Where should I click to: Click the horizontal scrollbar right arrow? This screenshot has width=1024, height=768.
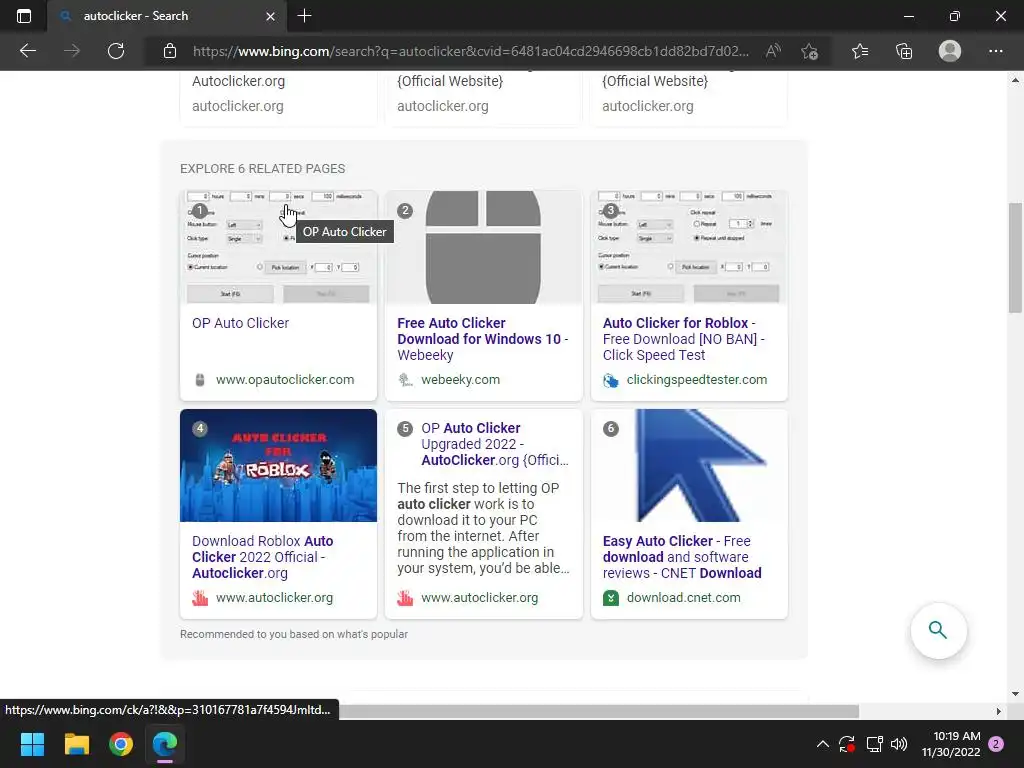[x=998, y=711]
